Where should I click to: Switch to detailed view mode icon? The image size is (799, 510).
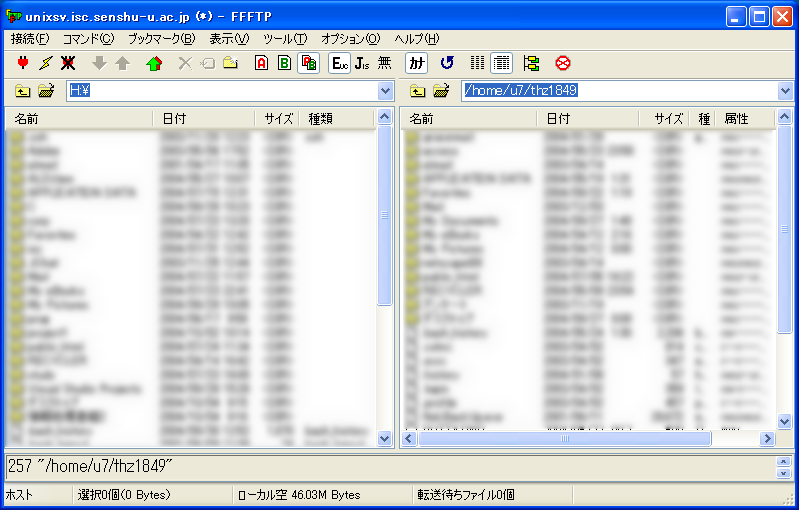tap(501, 63)
